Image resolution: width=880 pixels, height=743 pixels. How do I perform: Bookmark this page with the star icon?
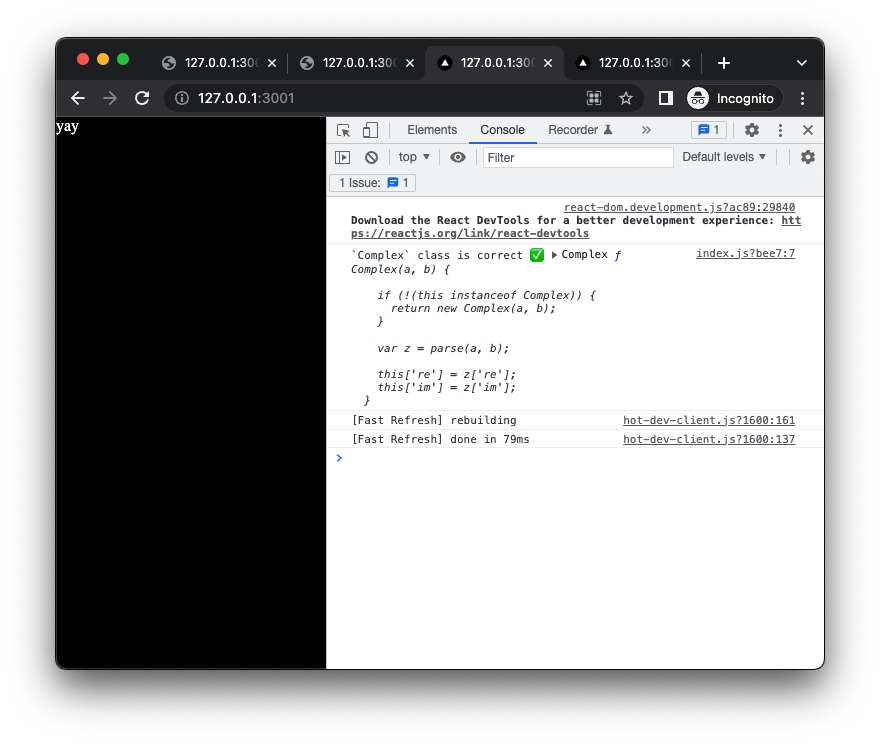626,98
